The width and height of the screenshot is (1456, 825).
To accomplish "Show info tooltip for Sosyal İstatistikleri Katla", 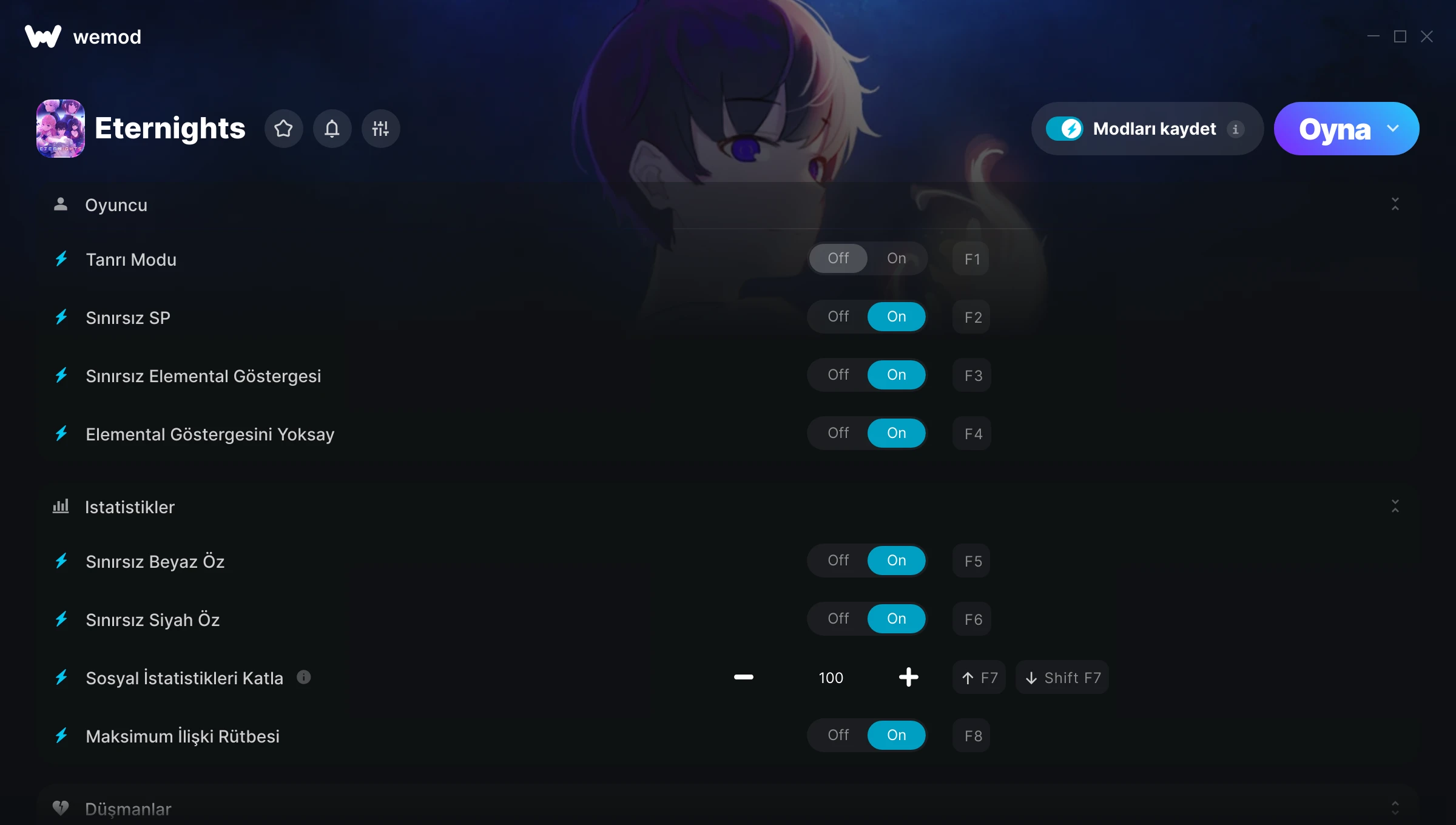I will 304,677.
